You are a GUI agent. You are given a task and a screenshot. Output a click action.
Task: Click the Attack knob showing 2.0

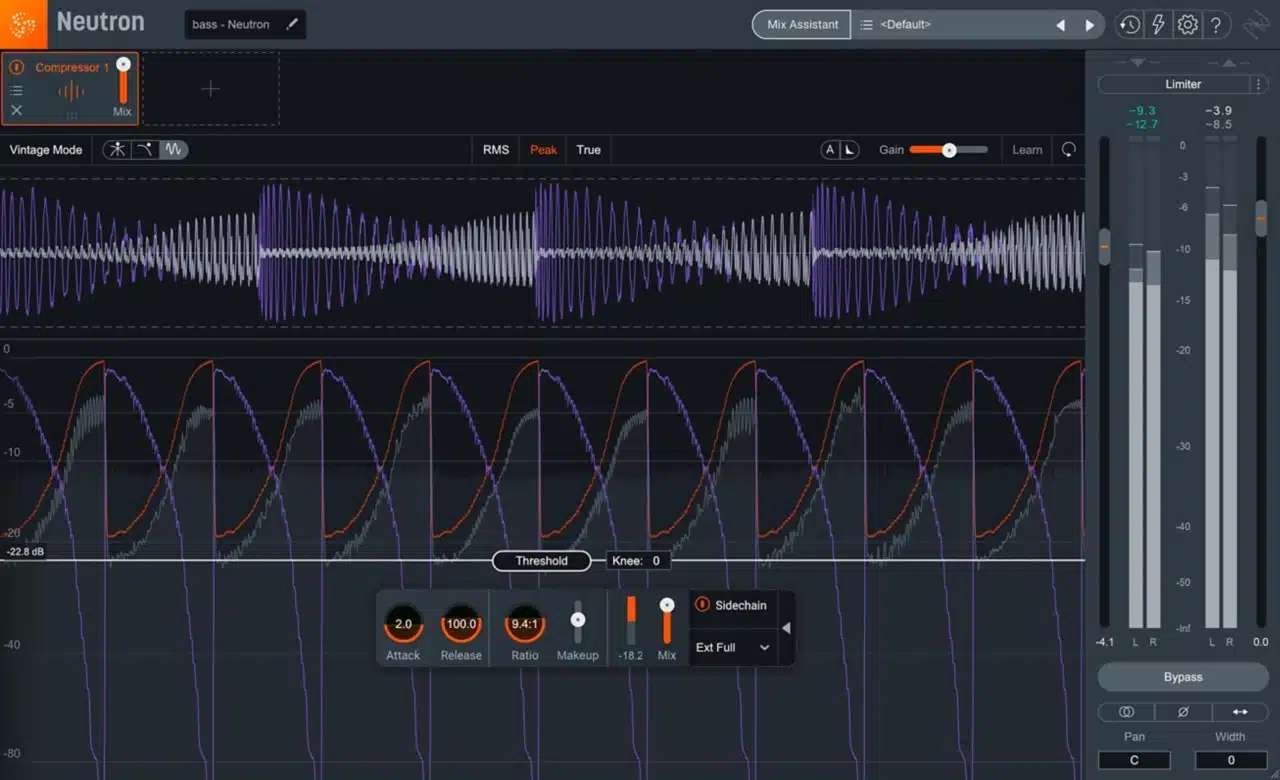pos(403,624)
